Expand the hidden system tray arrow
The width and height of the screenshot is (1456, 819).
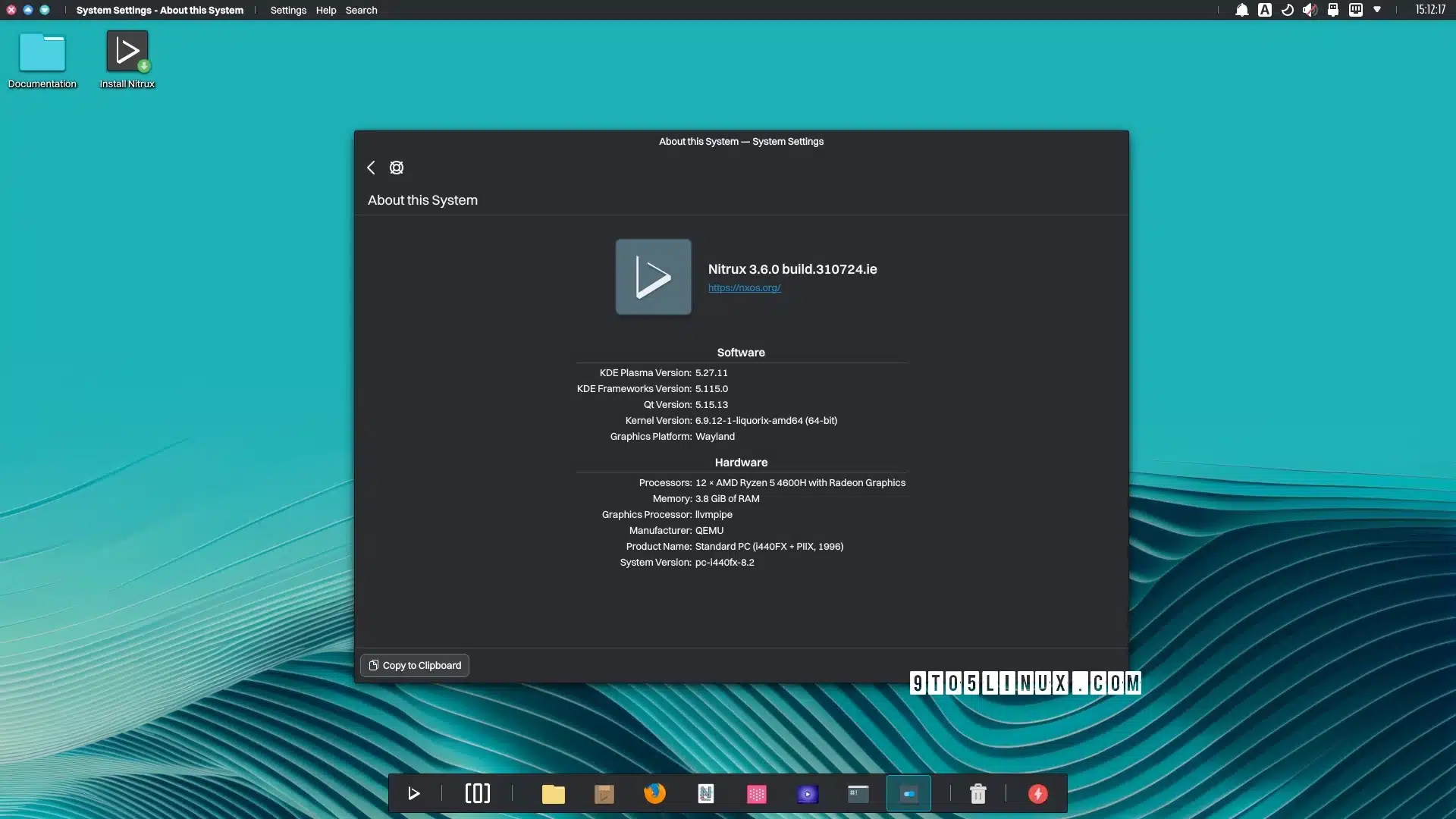[1377, 10]
